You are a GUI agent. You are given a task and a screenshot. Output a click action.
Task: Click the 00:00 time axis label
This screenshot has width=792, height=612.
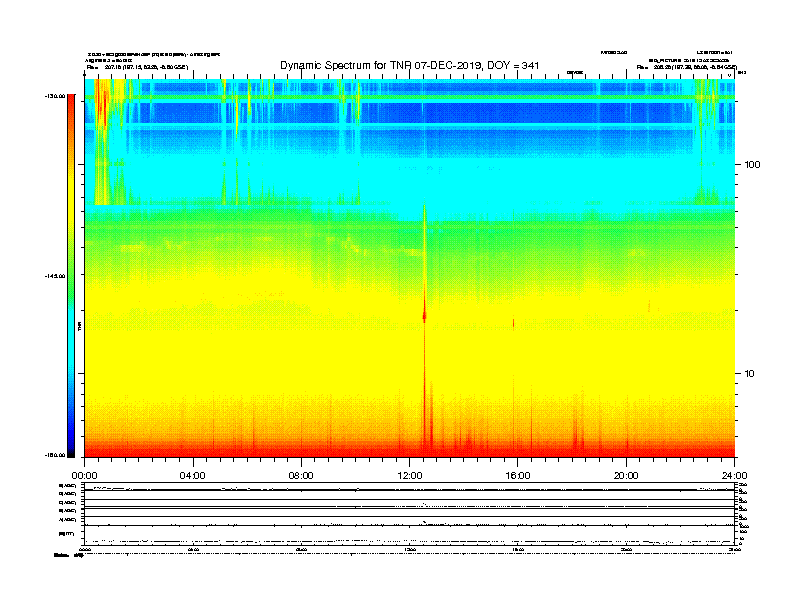point(84,475)
